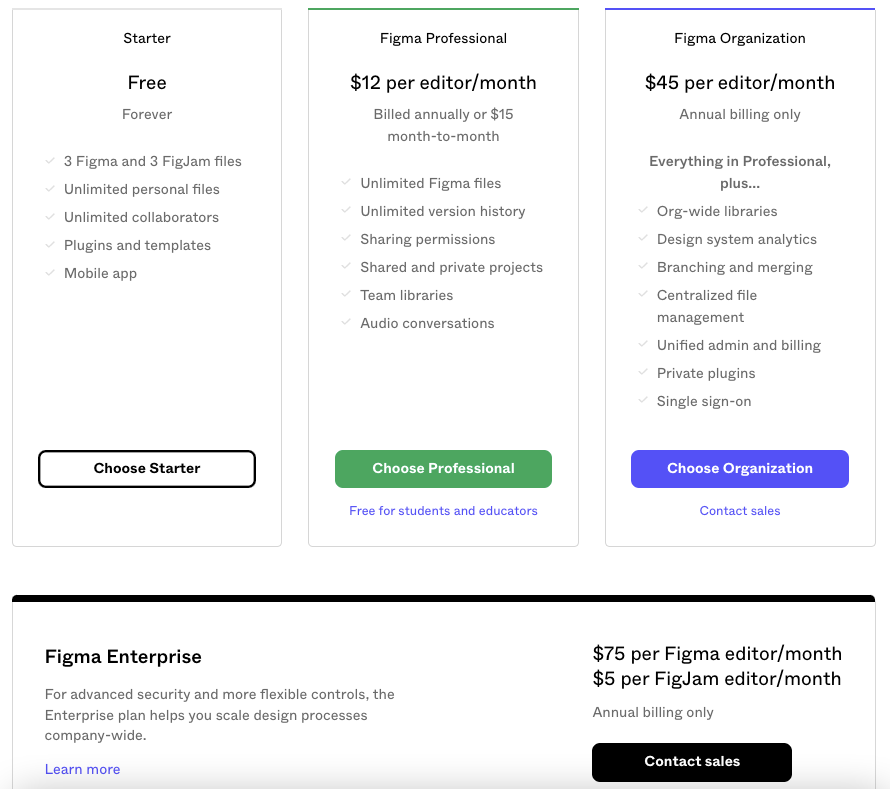Click the Plugins and templates feature text
Image resolution: width=890 pixels, height=789 pixels.
pos(137,245)
